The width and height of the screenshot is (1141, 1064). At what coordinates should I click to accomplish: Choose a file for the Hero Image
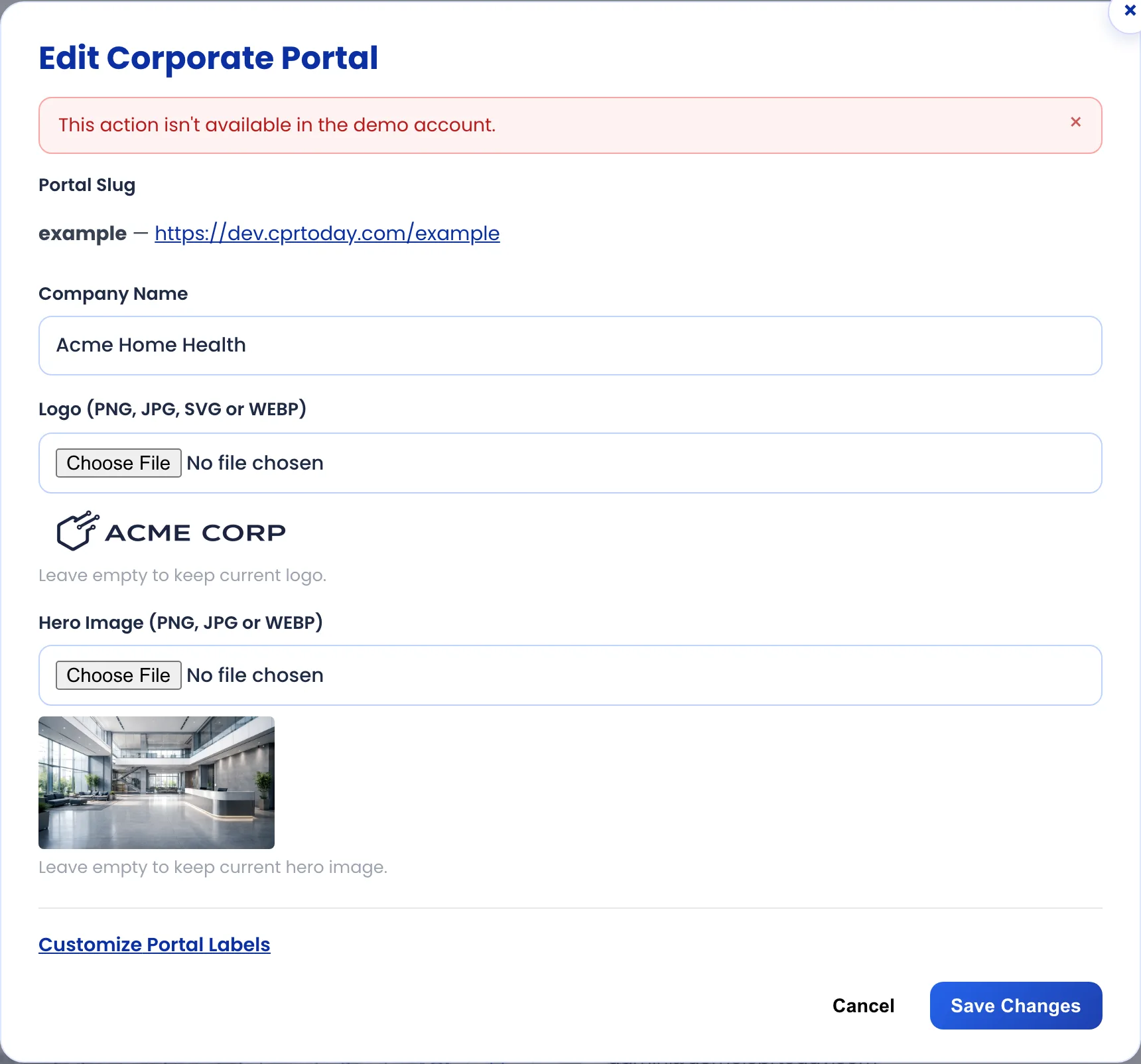(118, 675)
